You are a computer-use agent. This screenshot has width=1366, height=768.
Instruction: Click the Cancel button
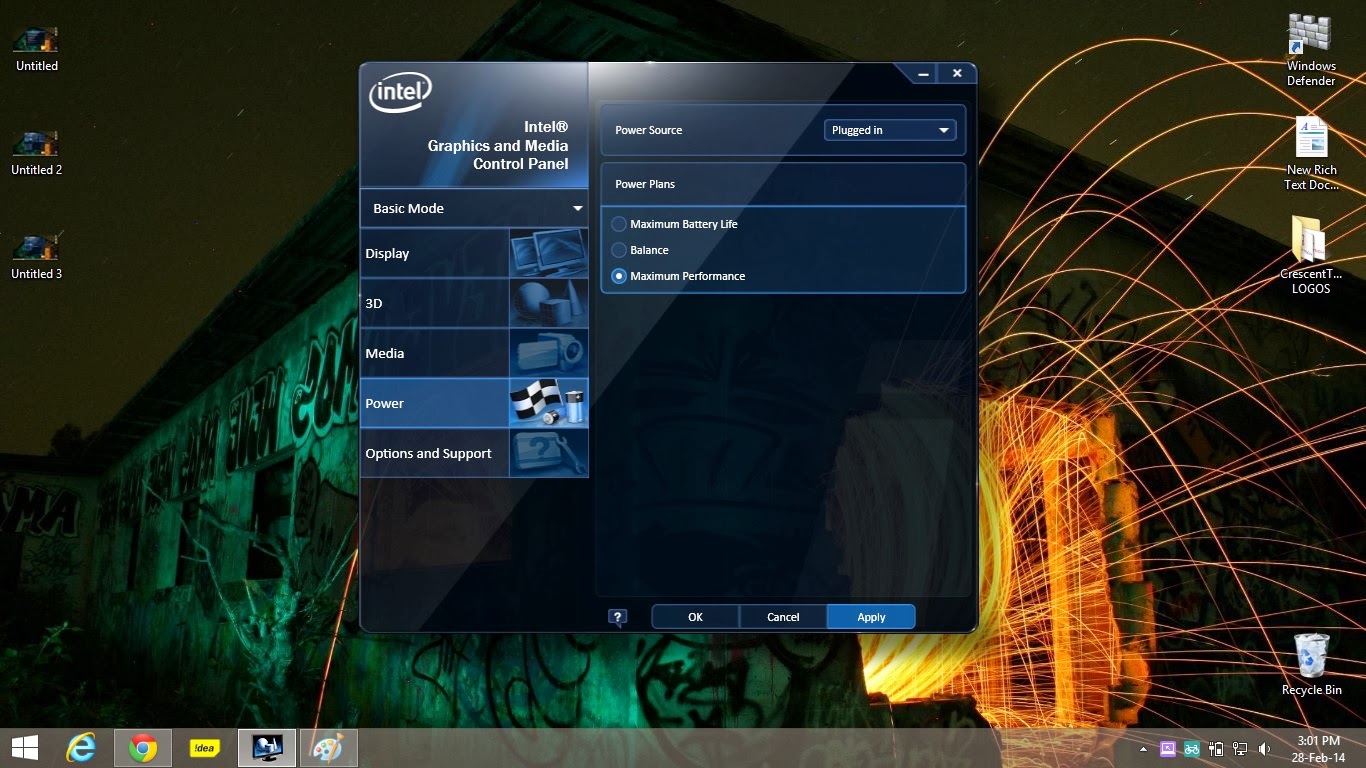783,617
